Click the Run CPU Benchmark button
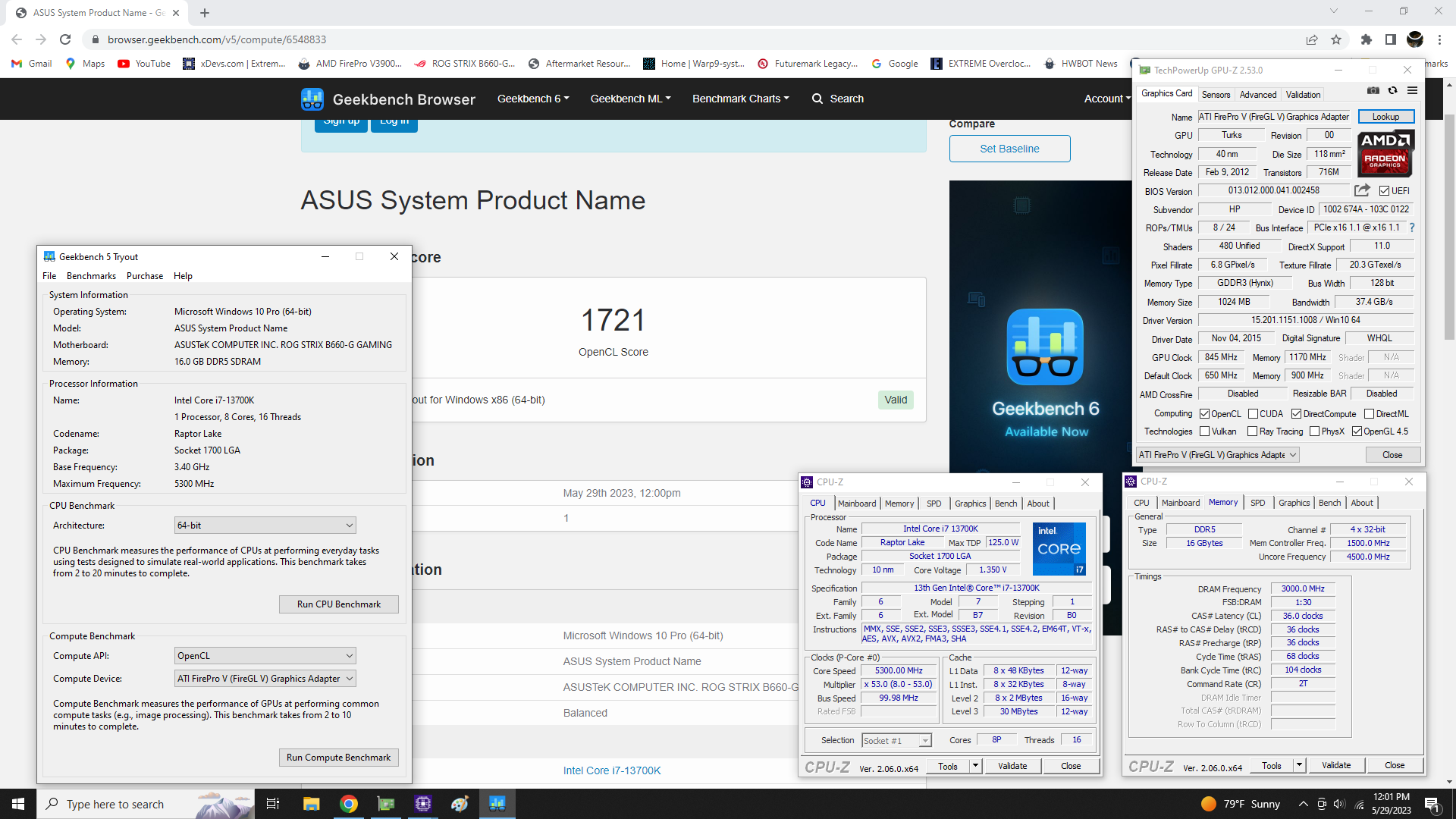The image size is (1456, 819). click(338, 604)
